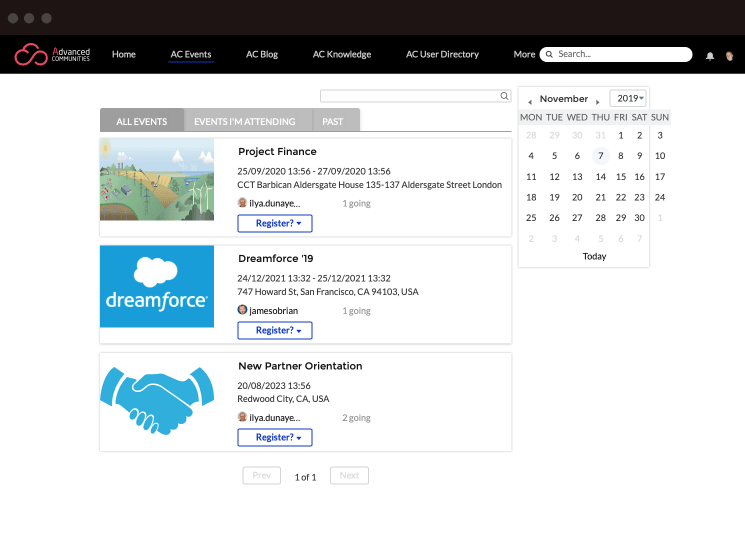Focus the events search field
This screenshot has height=536, width=745.
coord(415,96)
